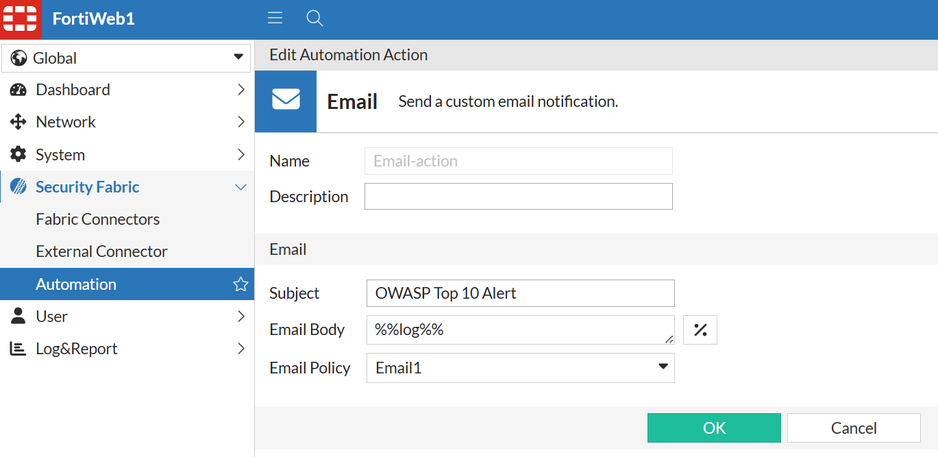Open the search magnifier icon

coord(314,19)
